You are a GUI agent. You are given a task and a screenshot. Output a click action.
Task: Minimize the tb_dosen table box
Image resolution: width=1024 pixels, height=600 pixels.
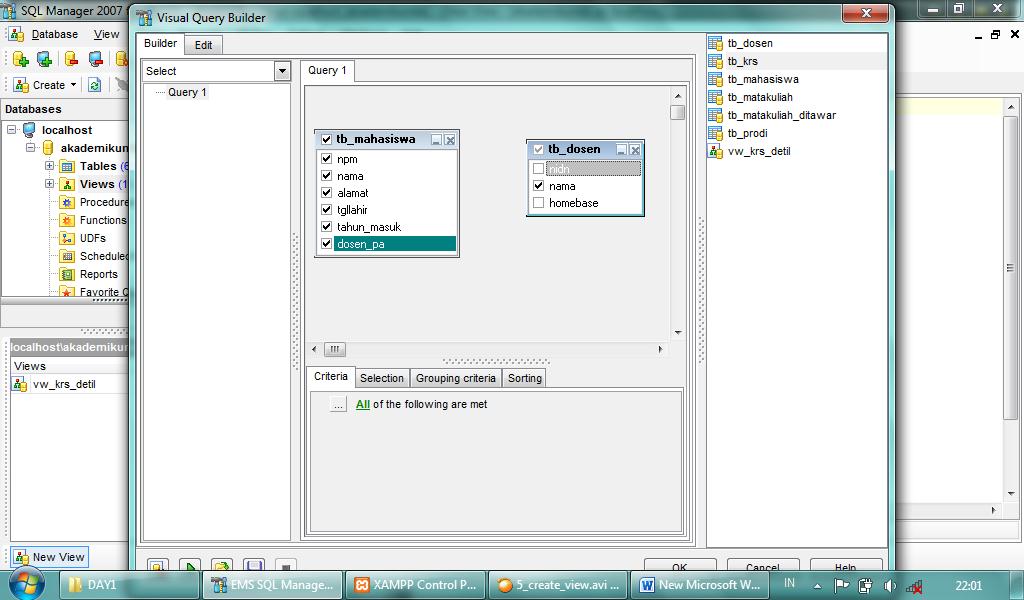point(621,150)
